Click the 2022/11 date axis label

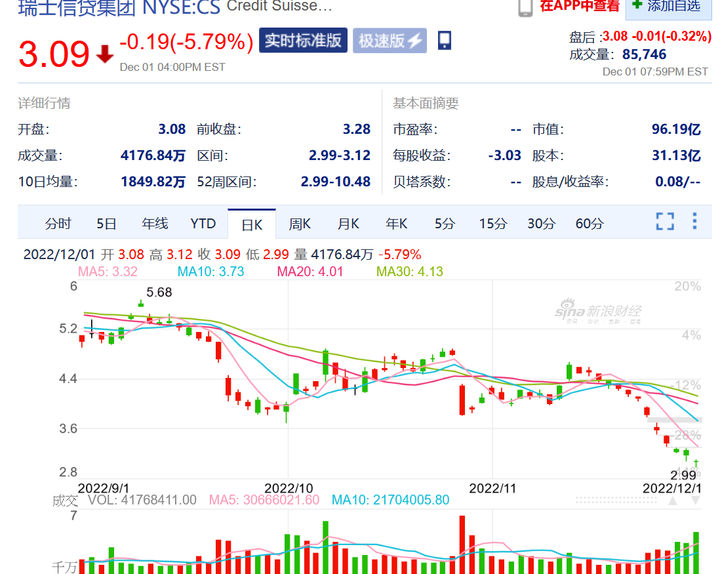pyautogui.click(x=492, y=488)
